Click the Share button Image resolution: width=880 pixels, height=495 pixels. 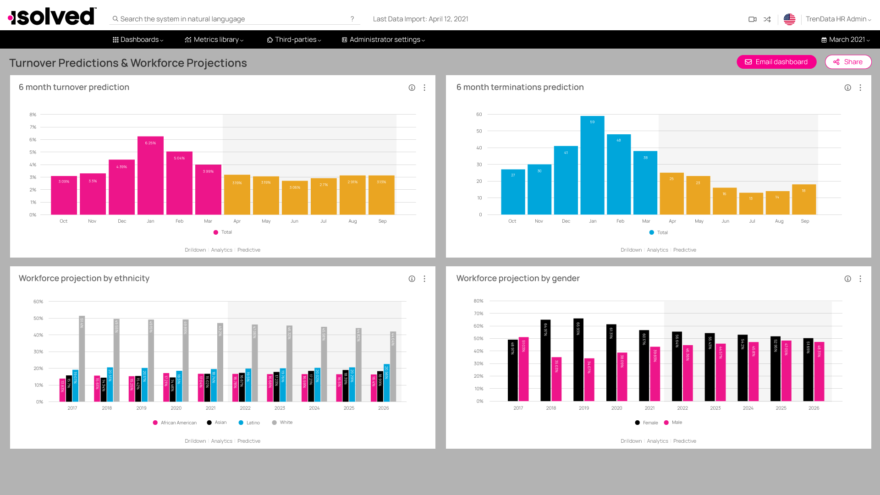point(848,62)
